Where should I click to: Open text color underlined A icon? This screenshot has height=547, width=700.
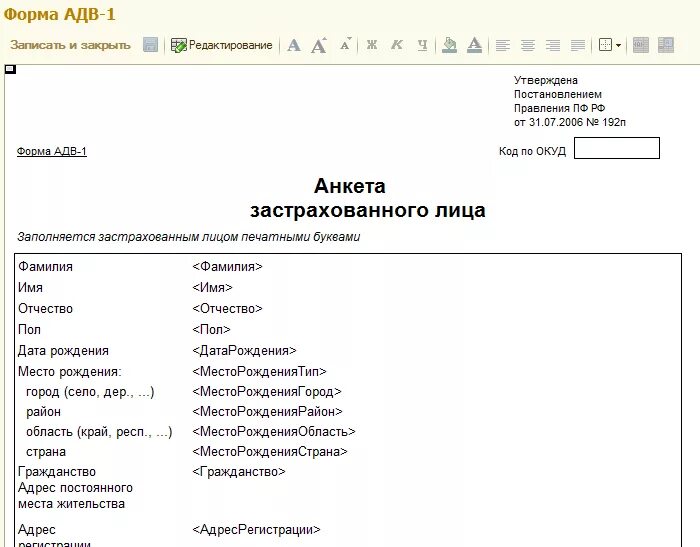[x=474, y=45]
